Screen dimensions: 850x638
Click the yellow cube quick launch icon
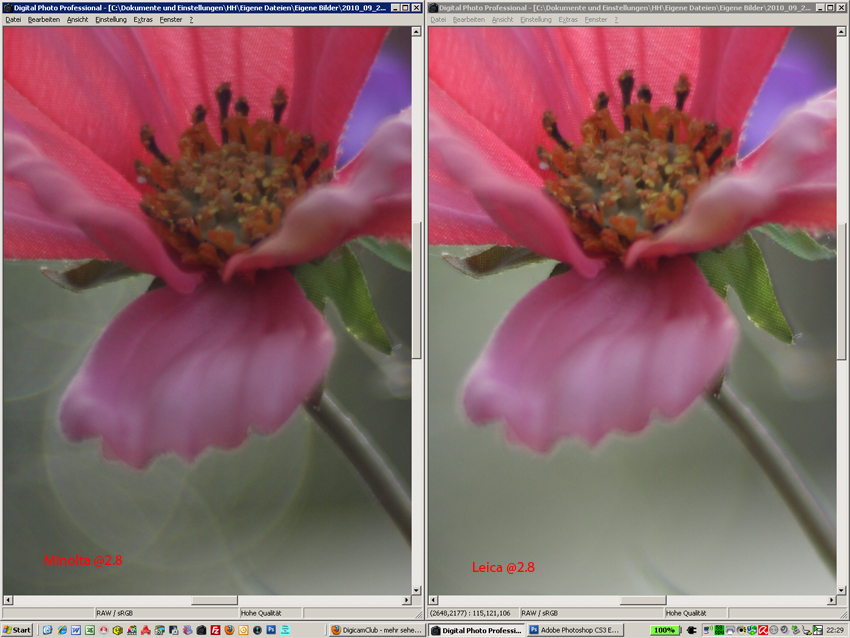tap(118, 630)
